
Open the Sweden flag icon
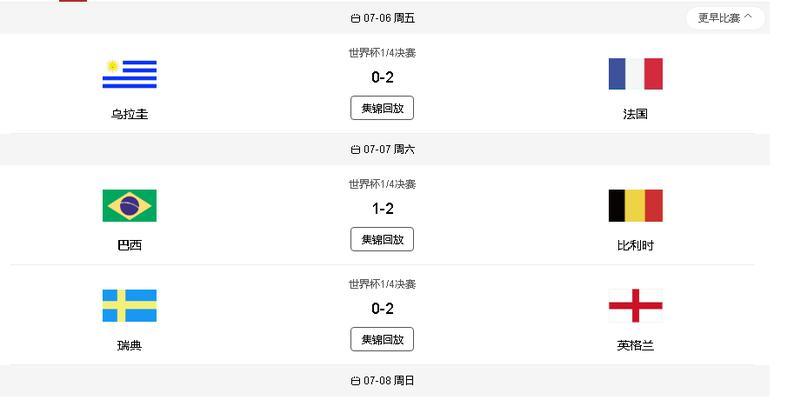point(130,306)
